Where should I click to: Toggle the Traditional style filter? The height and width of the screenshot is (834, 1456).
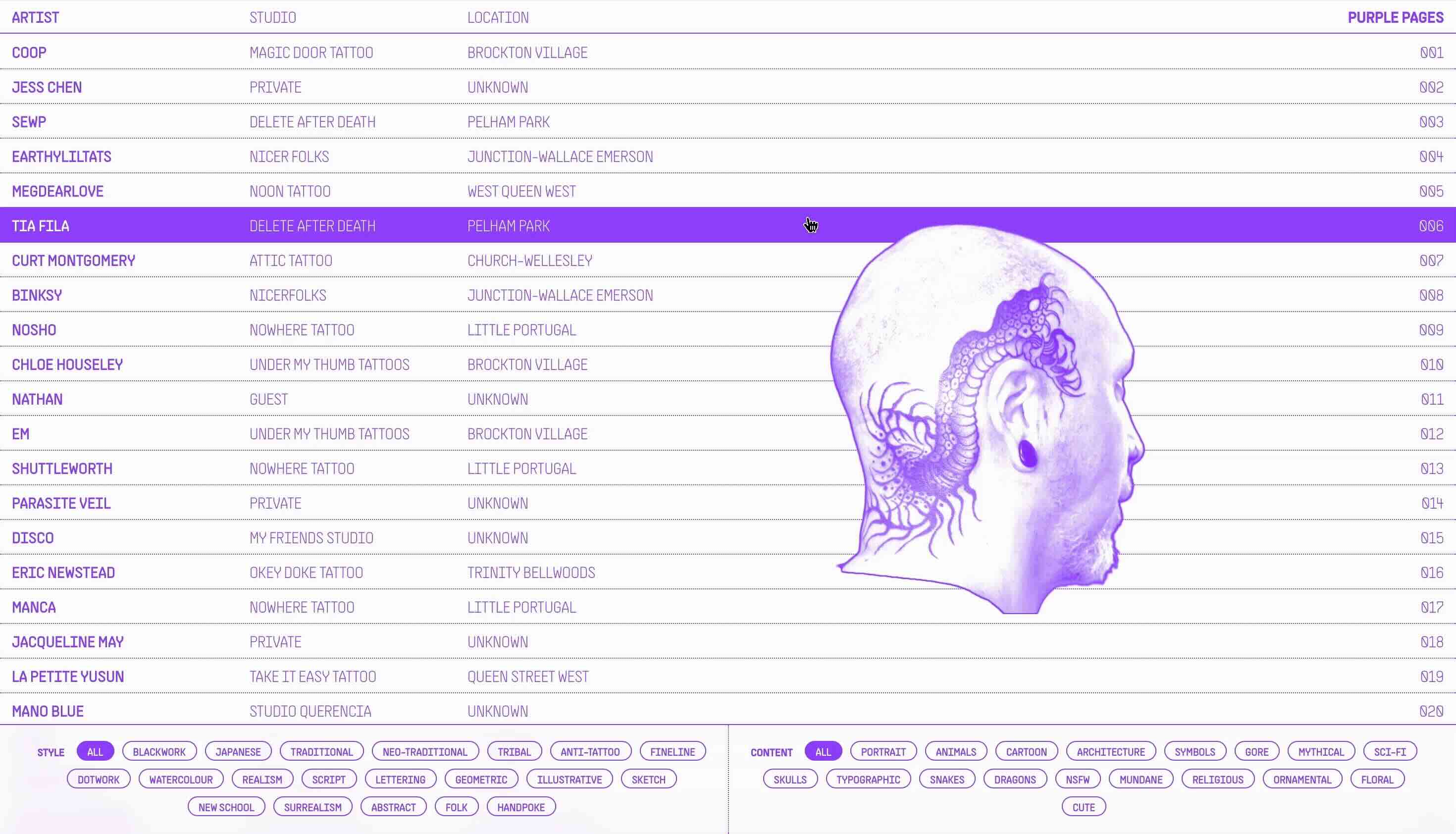pyautogui.click(x=322, y=751)
